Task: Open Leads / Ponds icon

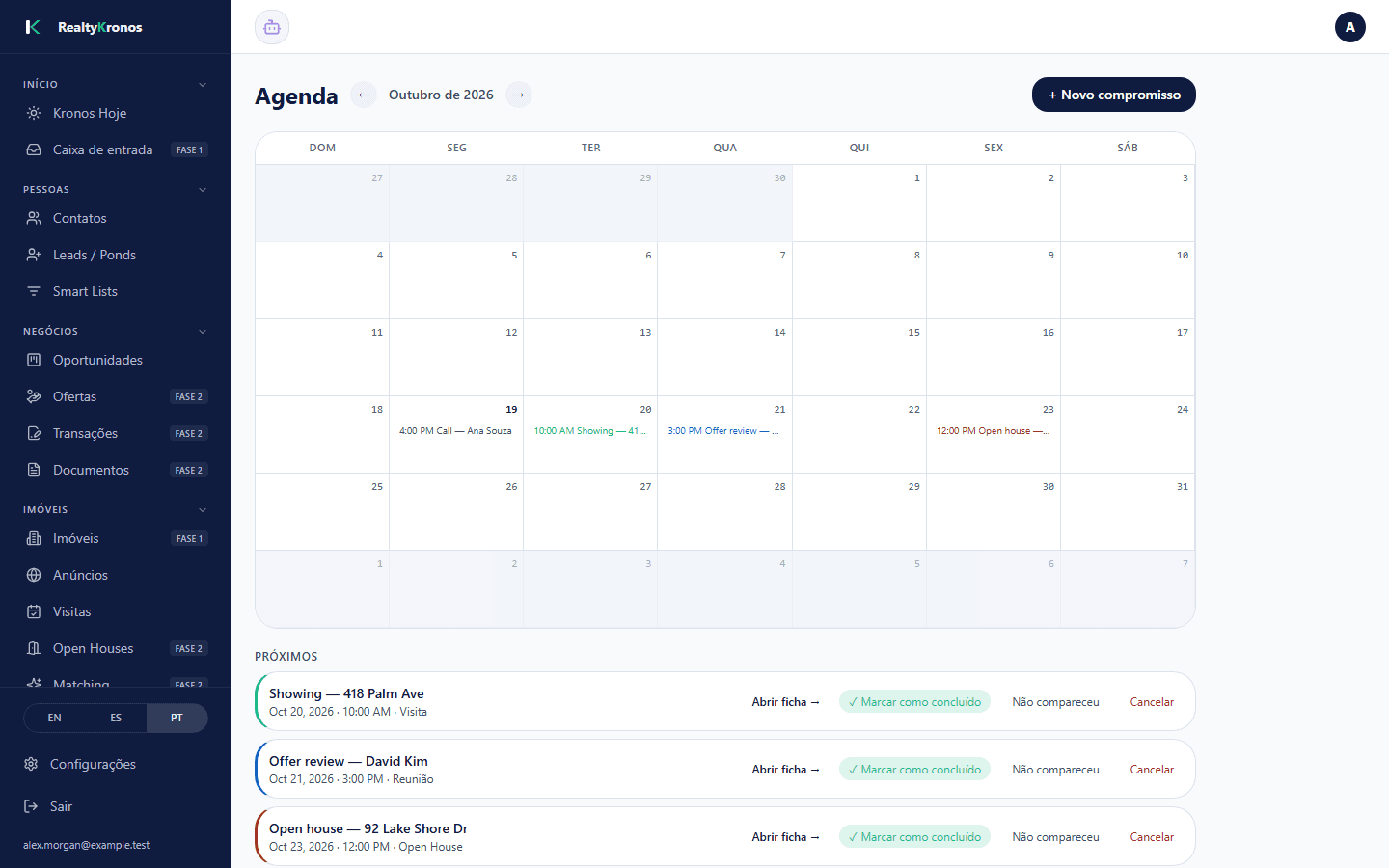Action: click(x=34, y=255)
